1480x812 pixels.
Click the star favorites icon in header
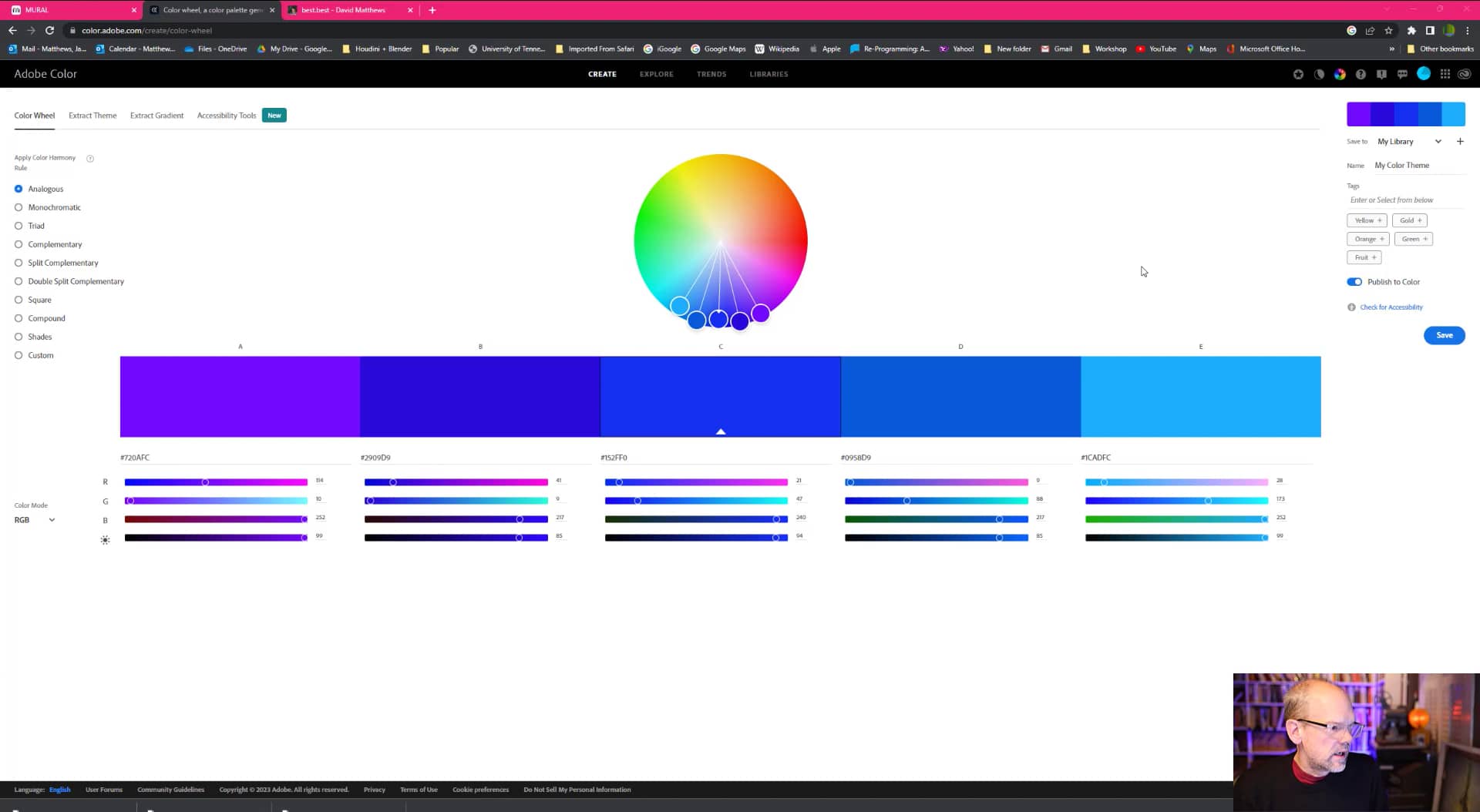(x=1298, y=74)
